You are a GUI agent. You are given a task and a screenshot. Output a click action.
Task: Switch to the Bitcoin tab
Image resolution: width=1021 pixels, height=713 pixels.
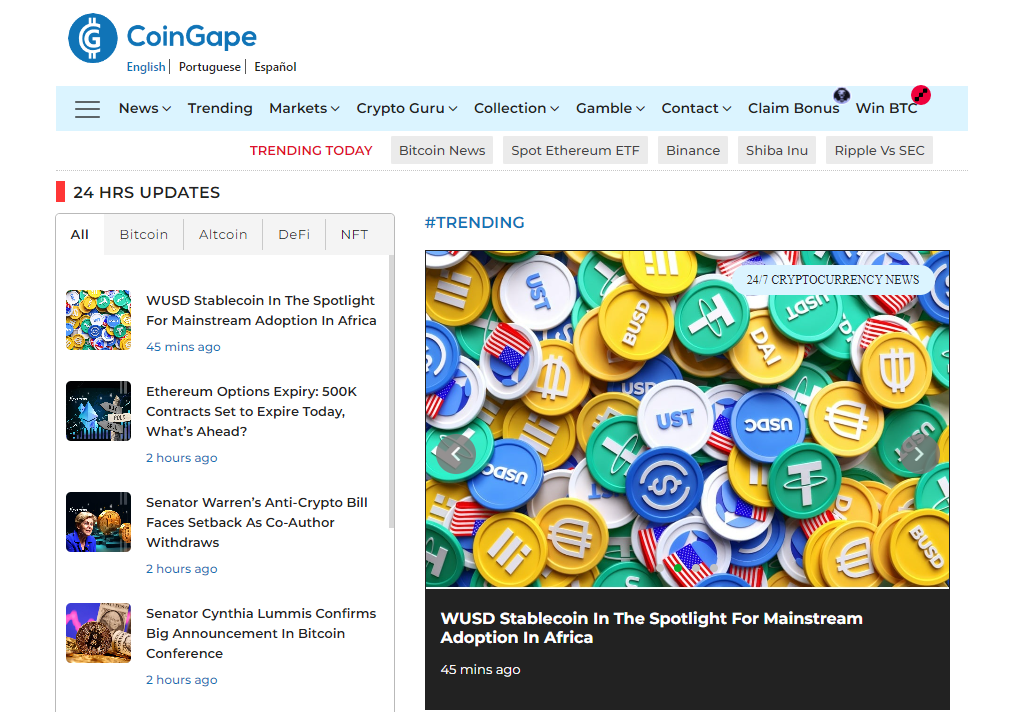(x=143, y=234)
